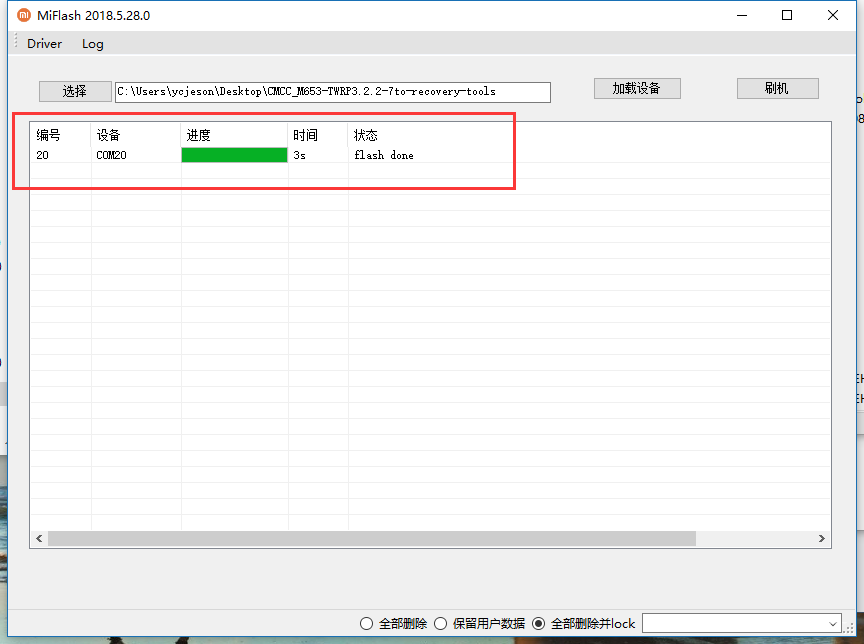Click the horizontal scrollbar left arrow

39,539
